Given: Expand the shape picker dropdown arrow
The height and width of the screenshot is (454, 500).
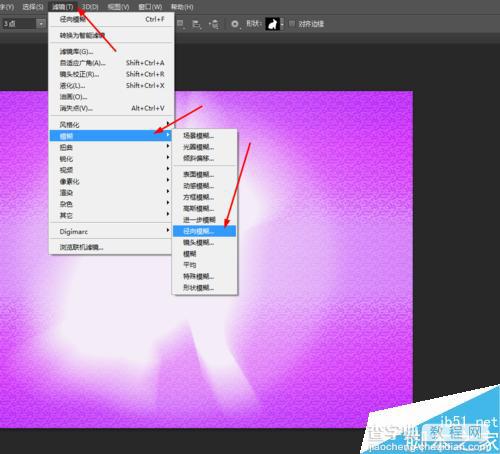Looking at the screenshot, I should 282,24.
